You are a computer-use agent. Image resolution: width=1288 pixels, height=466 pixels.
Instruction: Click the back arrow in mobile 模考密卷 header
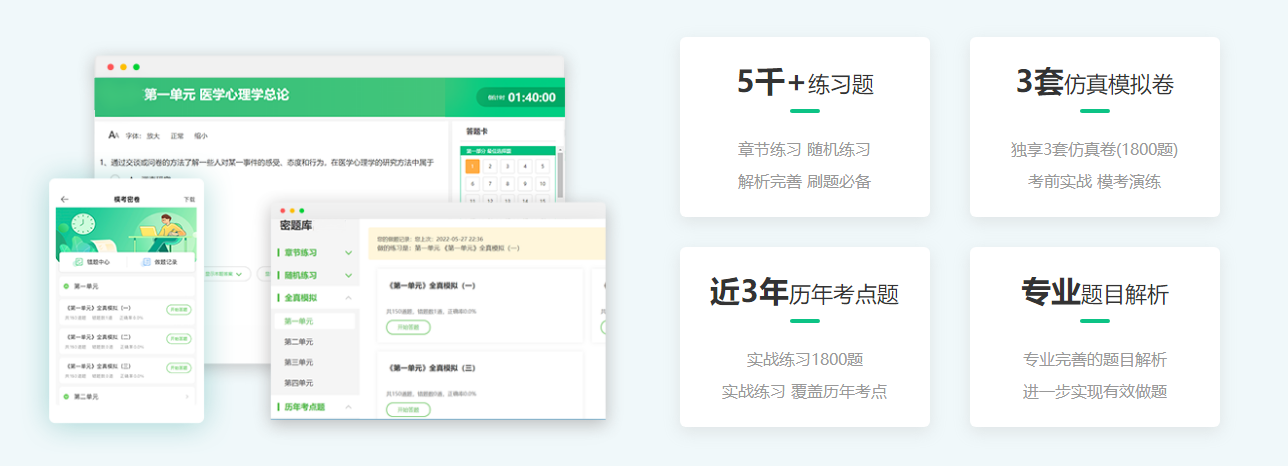(x=65, y=199)
